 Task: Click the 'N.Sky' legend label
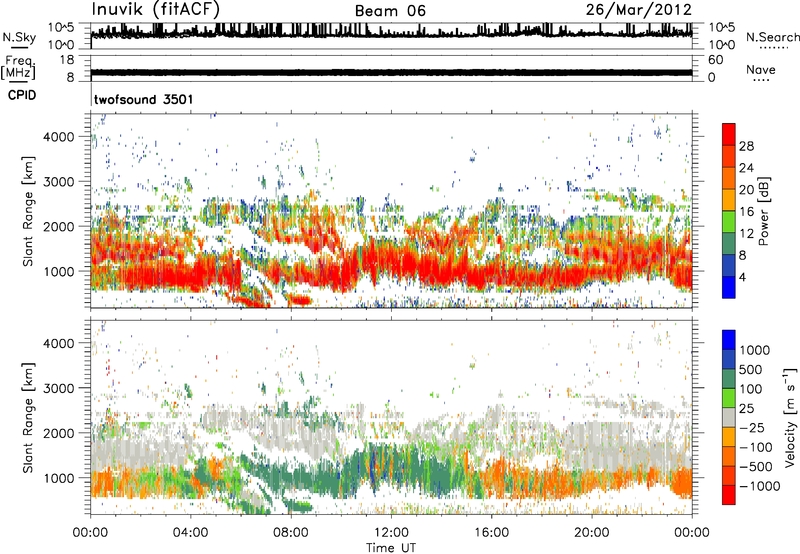click(x=19, y=37)
